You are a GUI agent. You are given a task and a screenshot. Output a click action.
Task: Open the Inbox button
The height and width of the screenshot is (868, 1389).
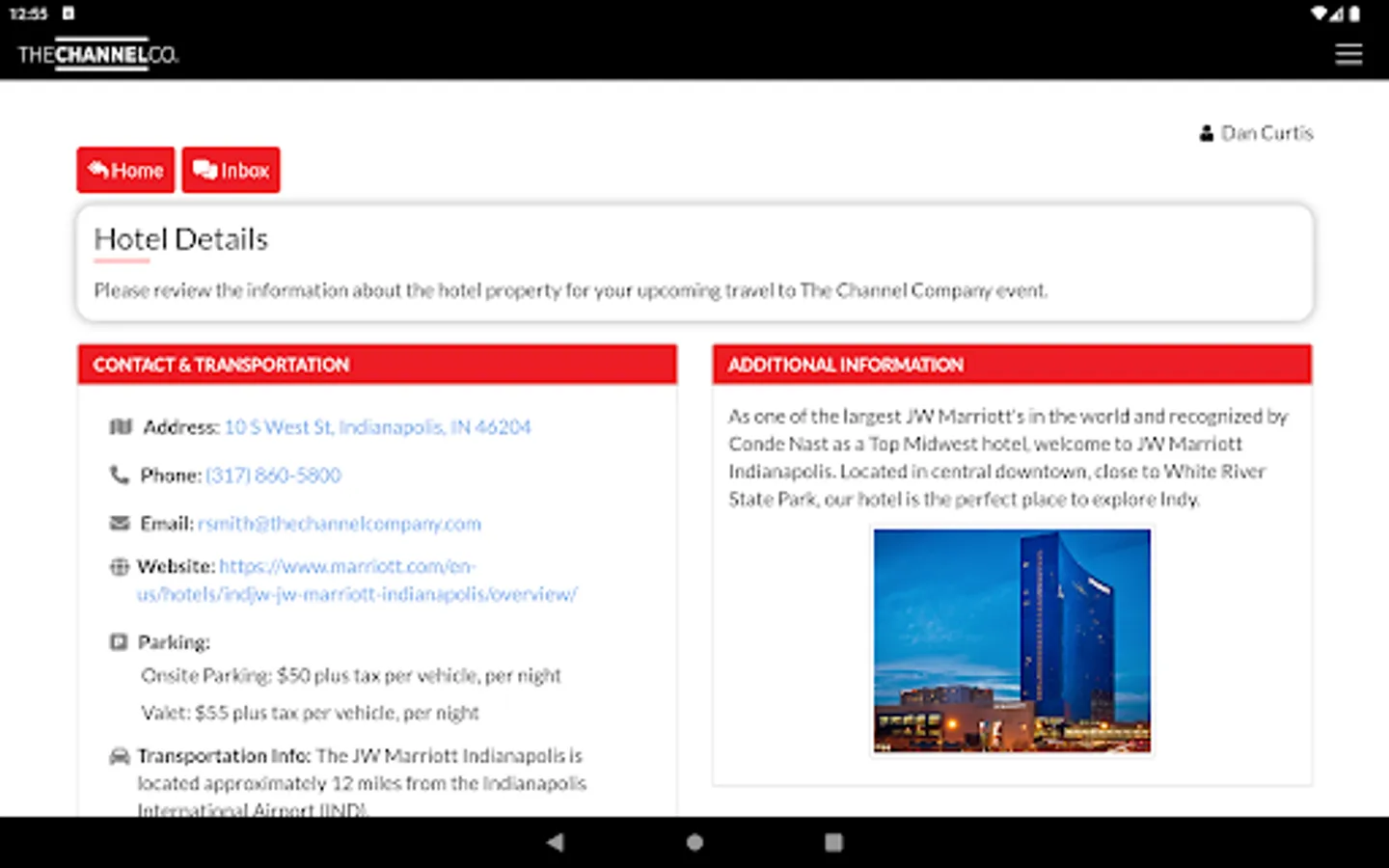[x=231, y=170]
